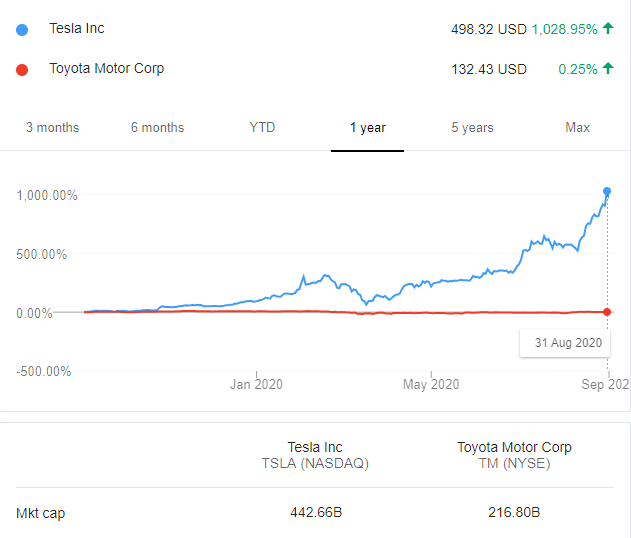The height and width of the screenshot is (538, 631).
Task: Click the Tesla 1,028.95% change value
Action: point(564,29)
